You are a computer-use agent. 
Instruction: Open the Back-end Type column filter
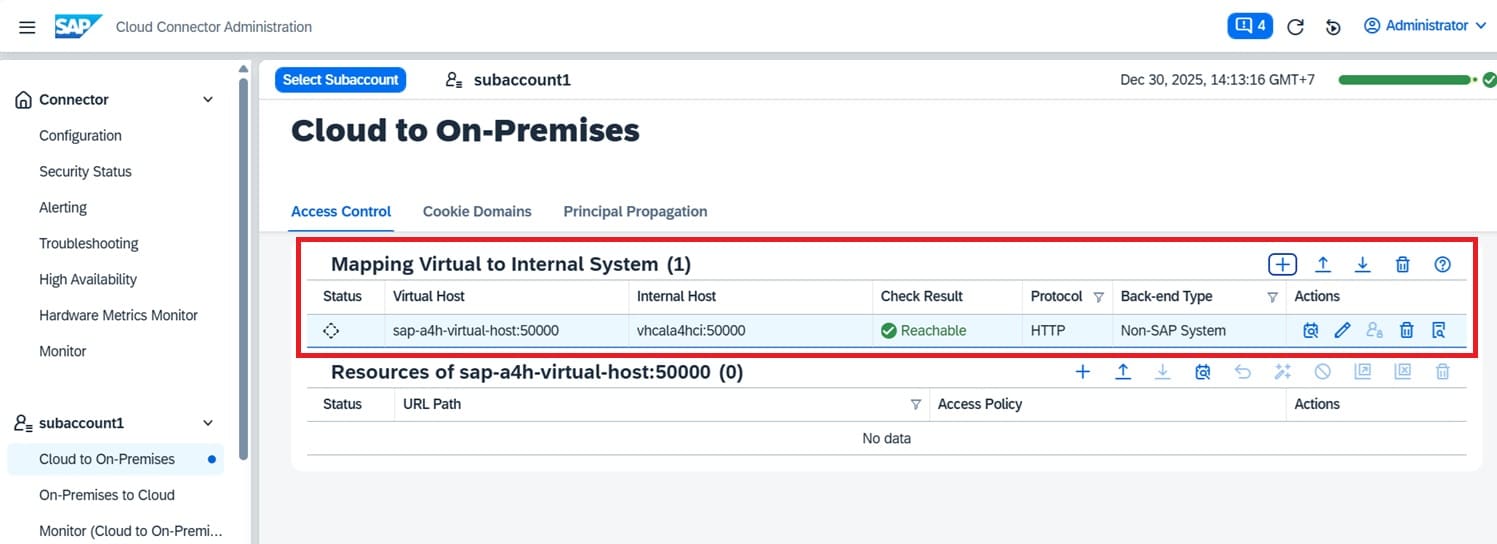point(1272,297)
